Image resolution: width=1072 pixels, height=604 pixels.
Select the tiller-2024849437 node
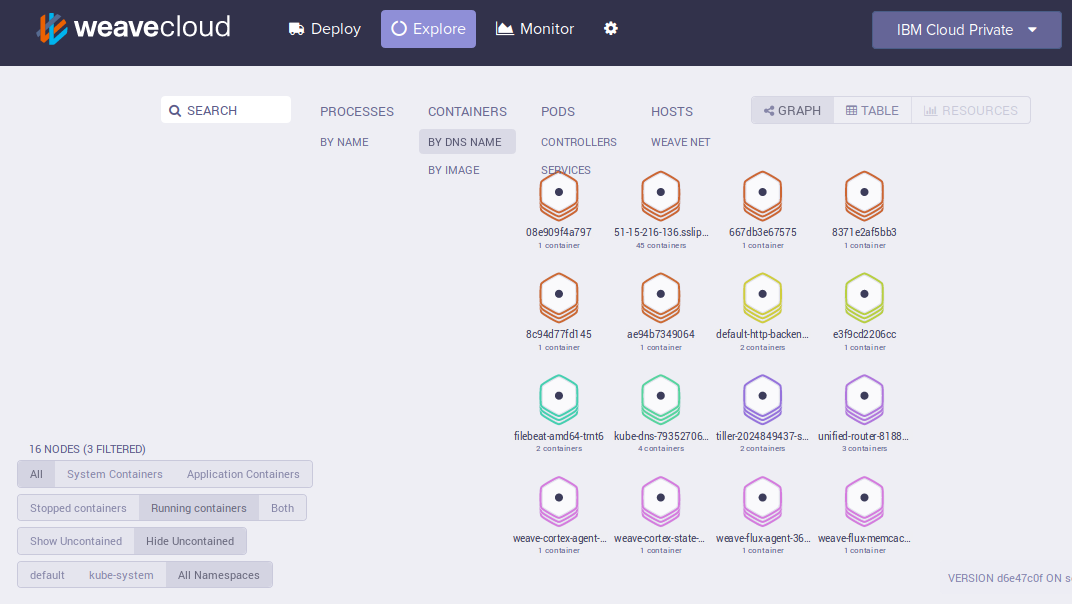coord(762,399)
